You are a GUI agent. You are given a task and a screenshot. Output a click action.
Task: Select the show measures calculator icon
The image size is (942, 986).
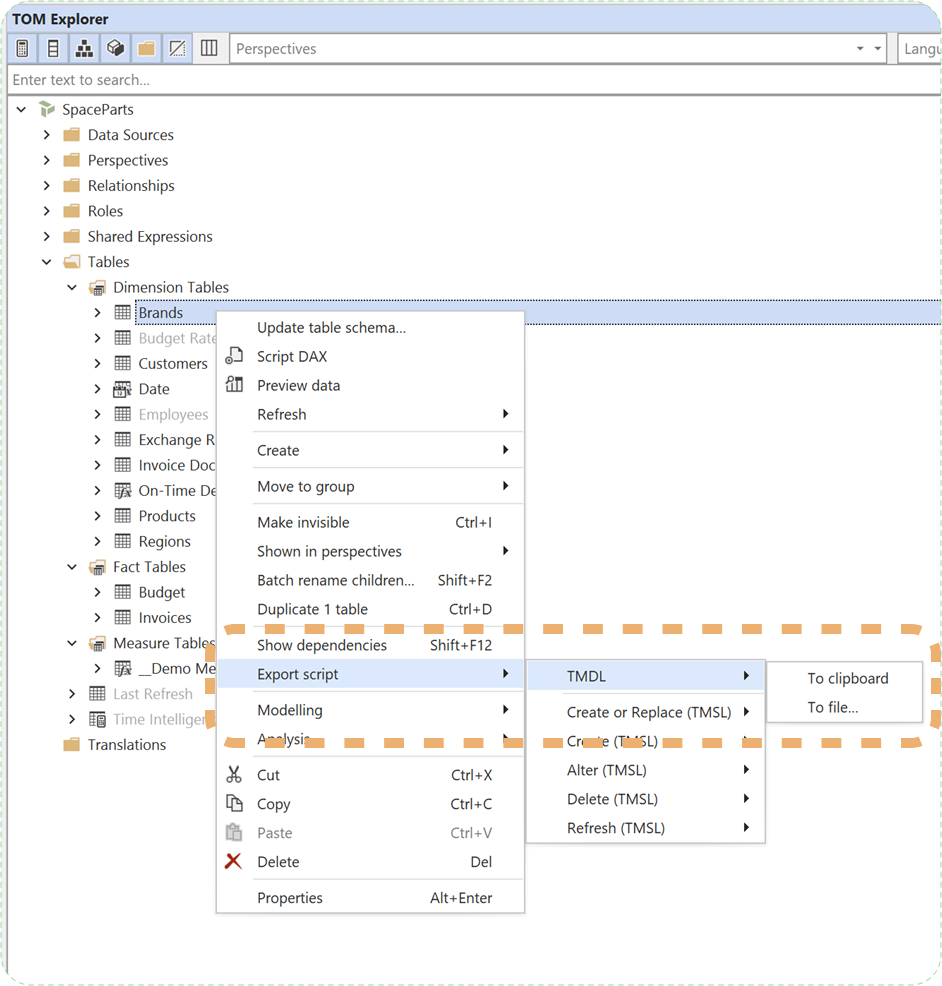21,47
